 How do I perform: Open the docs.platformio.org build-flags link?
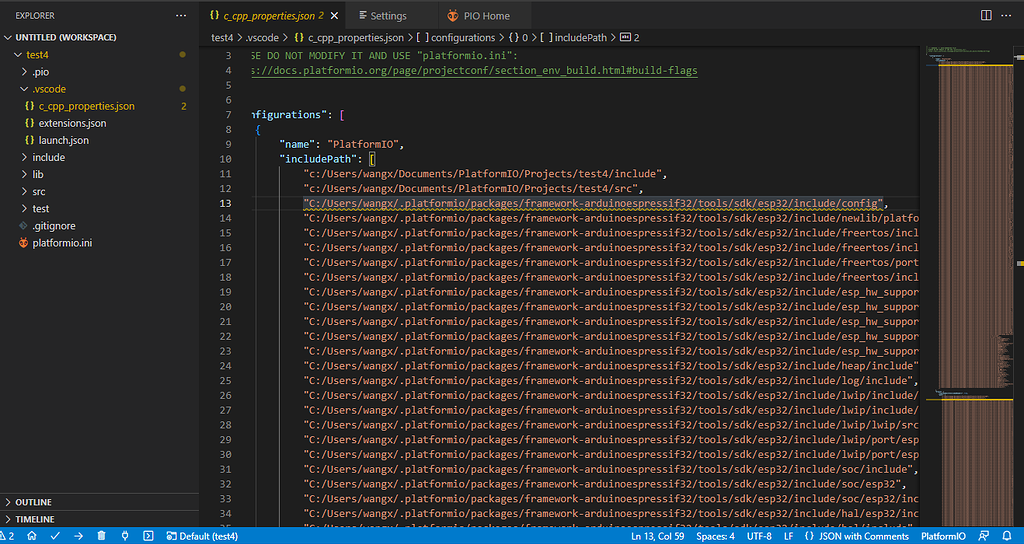(x=475, y=71)
